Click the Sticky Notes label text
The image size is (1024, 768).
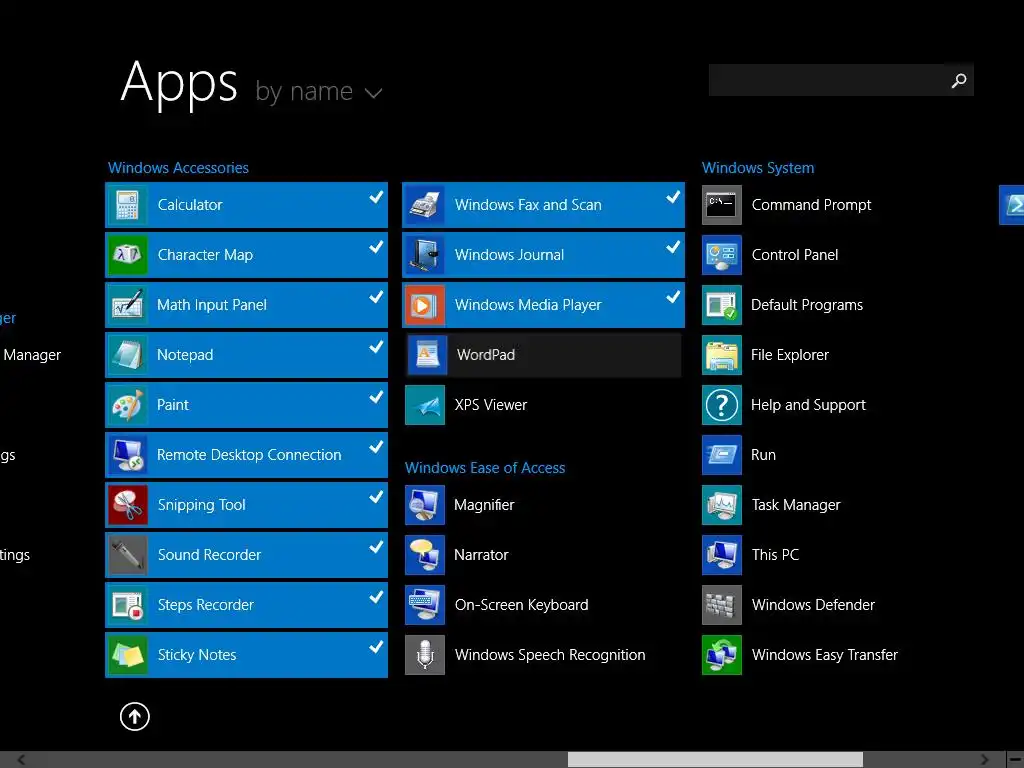[197, 655]
